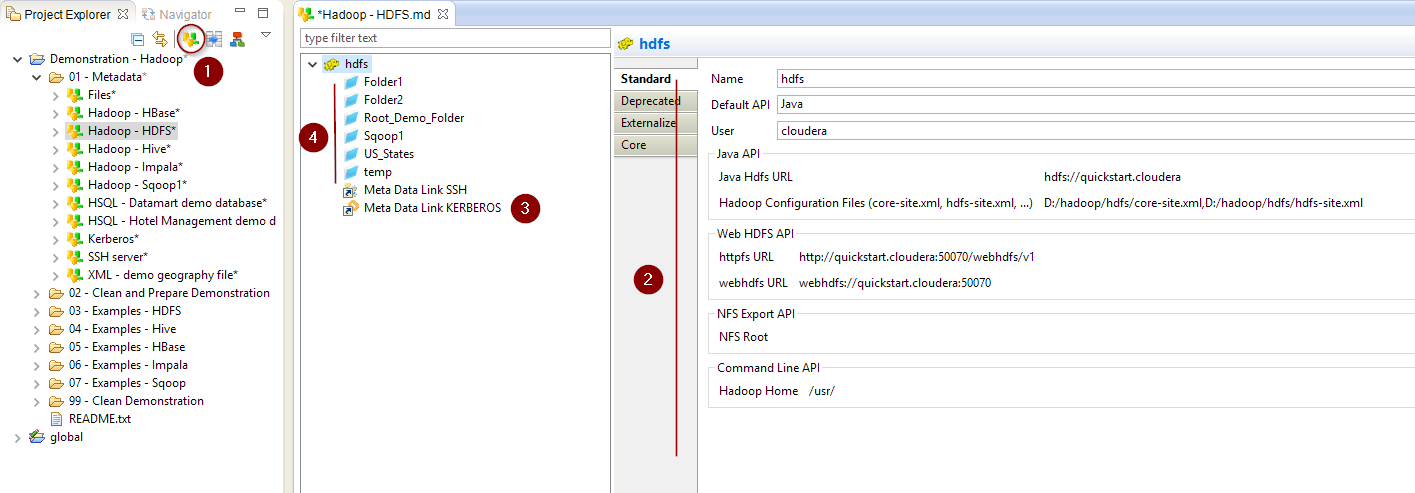Click the User field containing cloudera
Image resolution: width=1415 pixels, height=493 pixels.
pos(1095,130)
